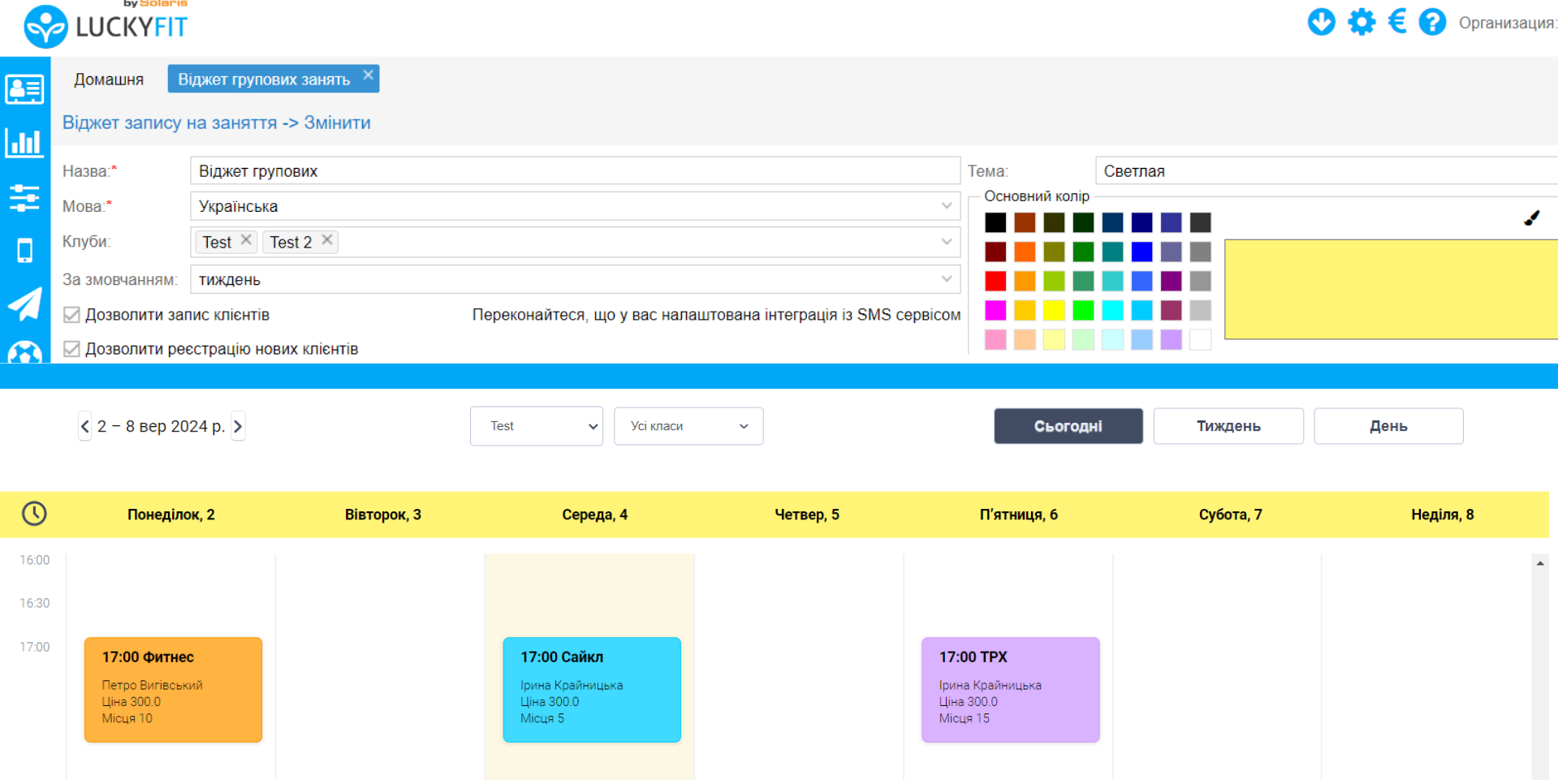
Task: Open the Тема theme selector
Action: (1327, 171)
